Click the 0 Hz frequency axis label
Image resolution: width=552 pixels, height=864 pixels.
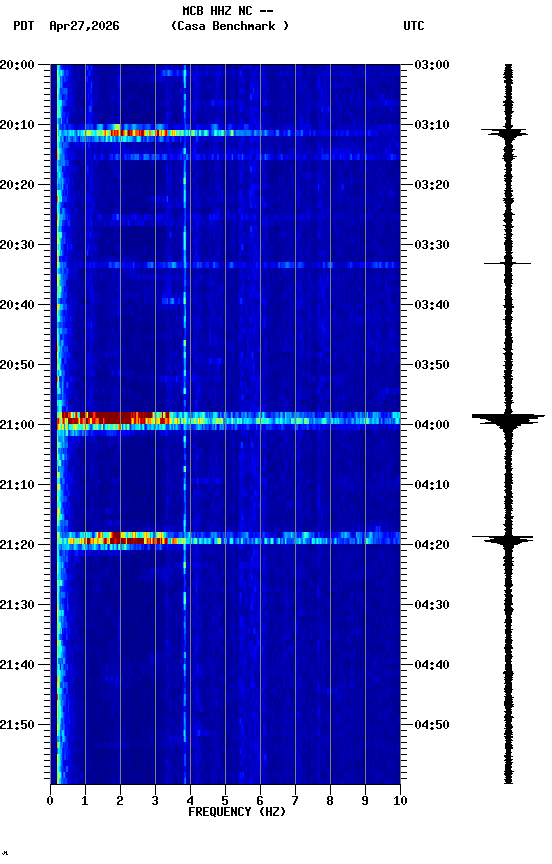pos(50,801)
